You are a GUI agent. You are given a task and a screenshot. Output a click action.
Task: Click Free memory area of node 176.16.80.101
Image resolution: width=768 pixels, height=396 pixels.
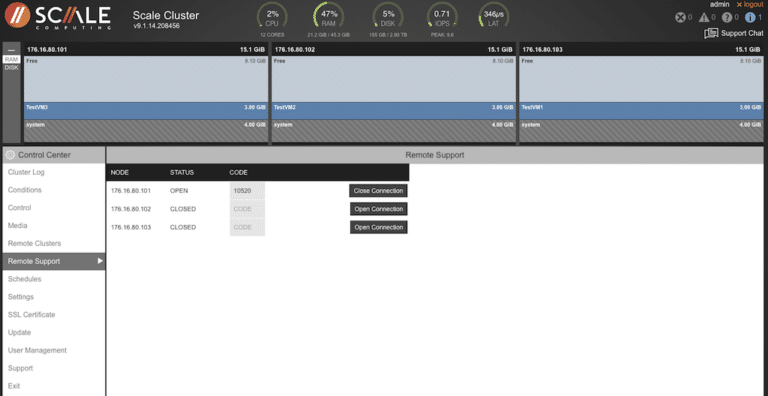(146, 79)
